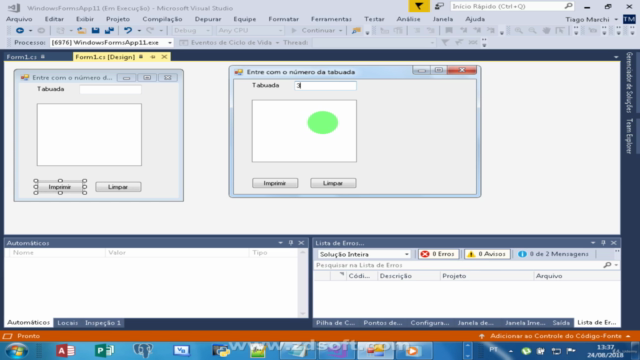Click the list box in the designer form
This screenshot has height=360, width=640.
tap(89, 135)
